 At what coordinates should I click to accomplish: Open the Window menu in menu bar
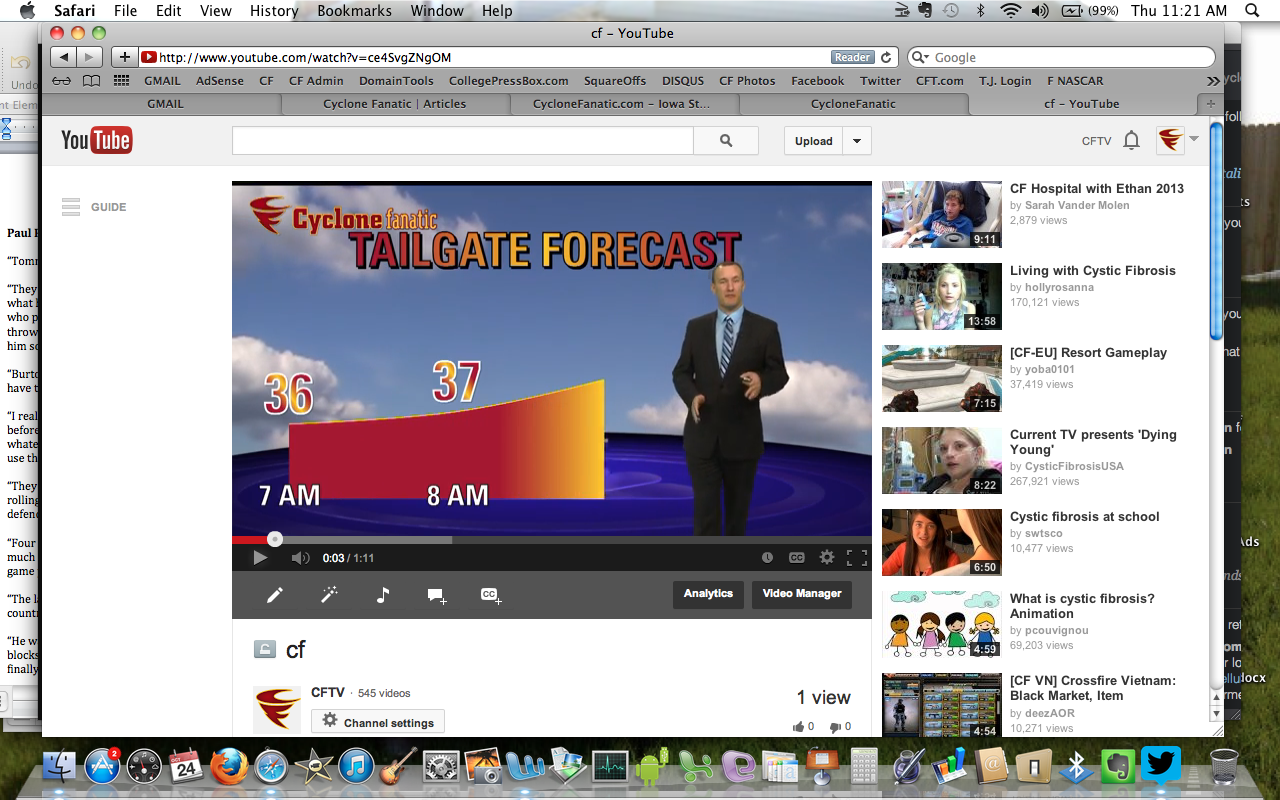pos(438,11)
